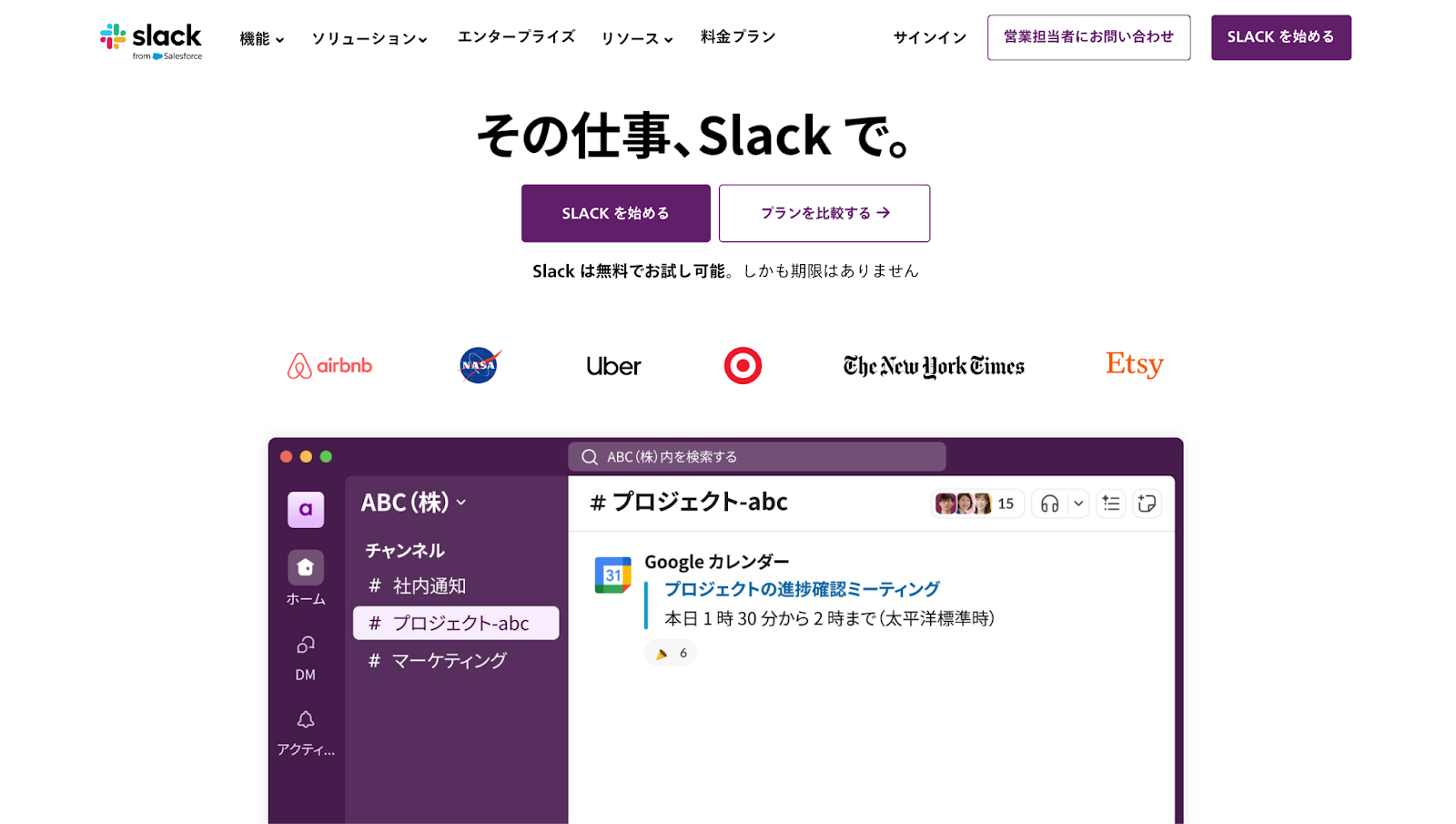The width and height of the screenshot is (1456, 824).
Task: Click header SLACK を始める button
Action: tap(1280, 37)
